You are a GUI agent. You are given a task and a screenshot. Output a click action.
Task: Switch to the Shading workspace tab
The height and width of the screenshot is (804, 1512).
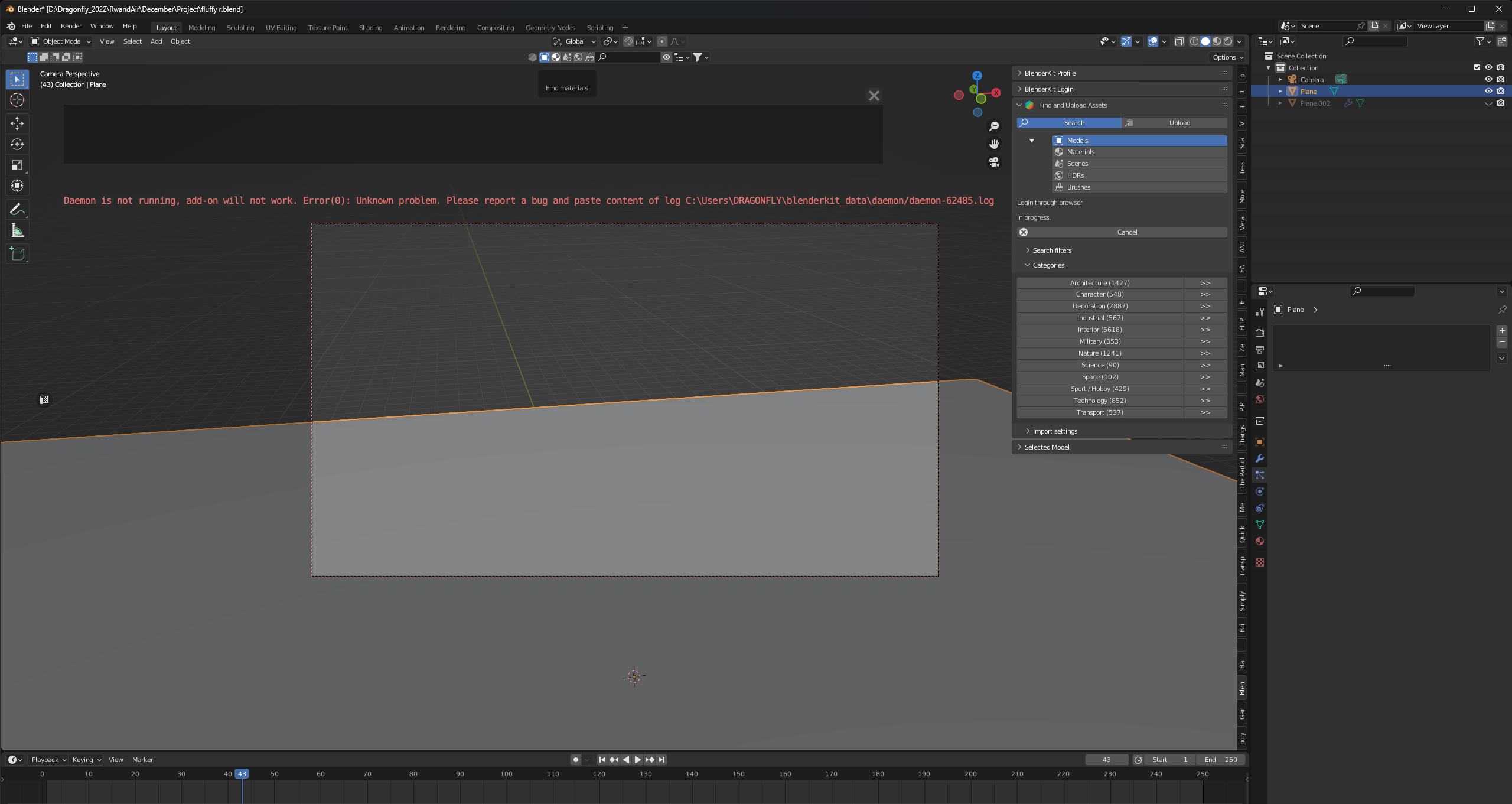click(x=370, y=27)
